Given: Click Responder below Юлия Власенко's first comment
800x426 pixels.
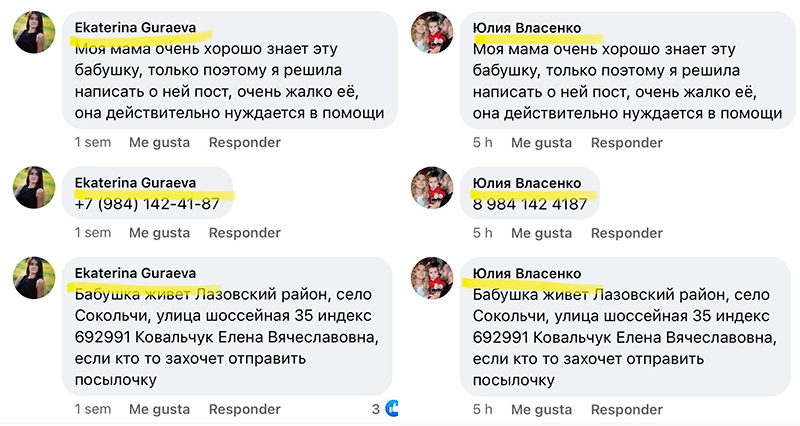Looking at the screenshot, I should pos(627,143).
